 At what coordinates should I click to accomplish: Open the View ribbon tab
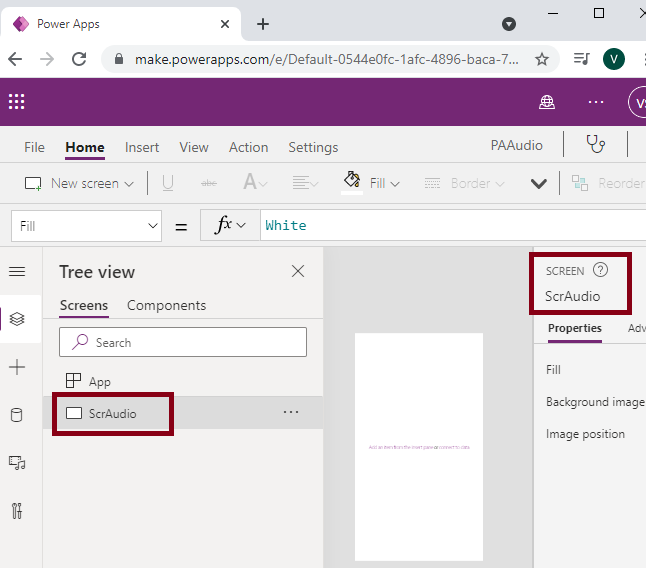coord(193,147)
